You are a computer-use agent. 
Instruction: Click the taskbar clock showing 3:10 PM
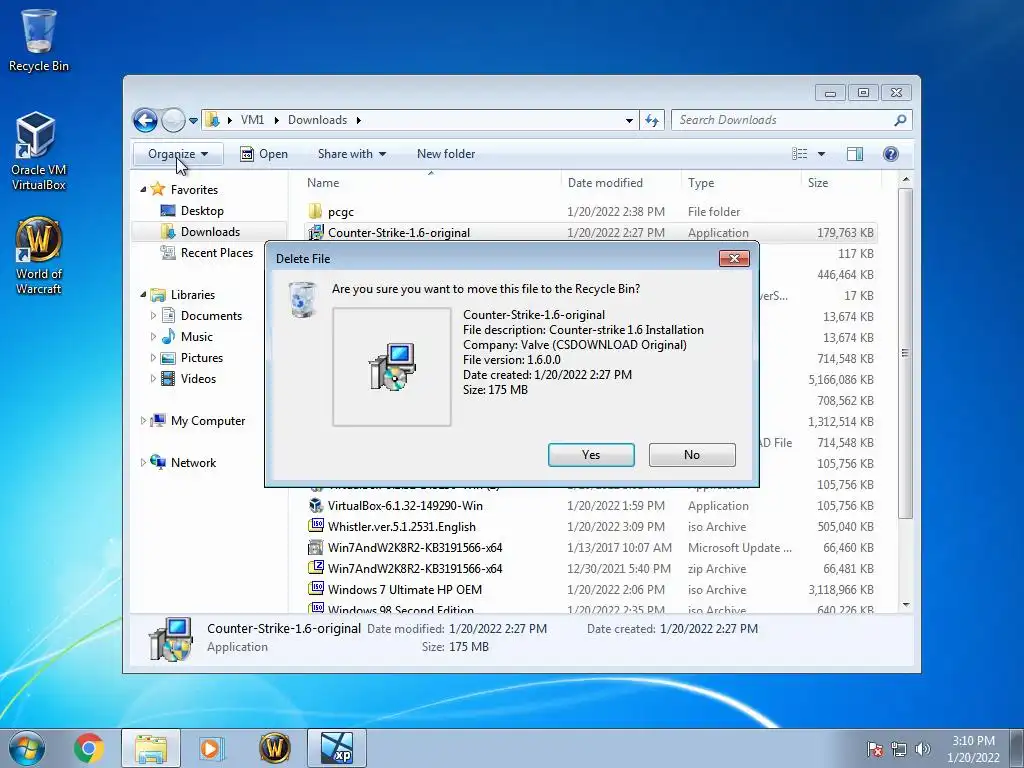pos(973,749)
